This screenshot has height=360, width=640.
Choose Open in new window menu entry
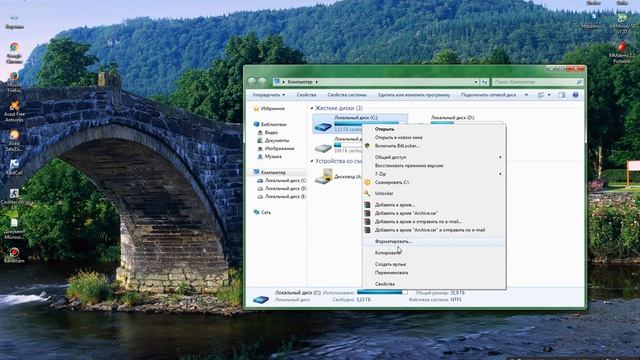point(434,138)
